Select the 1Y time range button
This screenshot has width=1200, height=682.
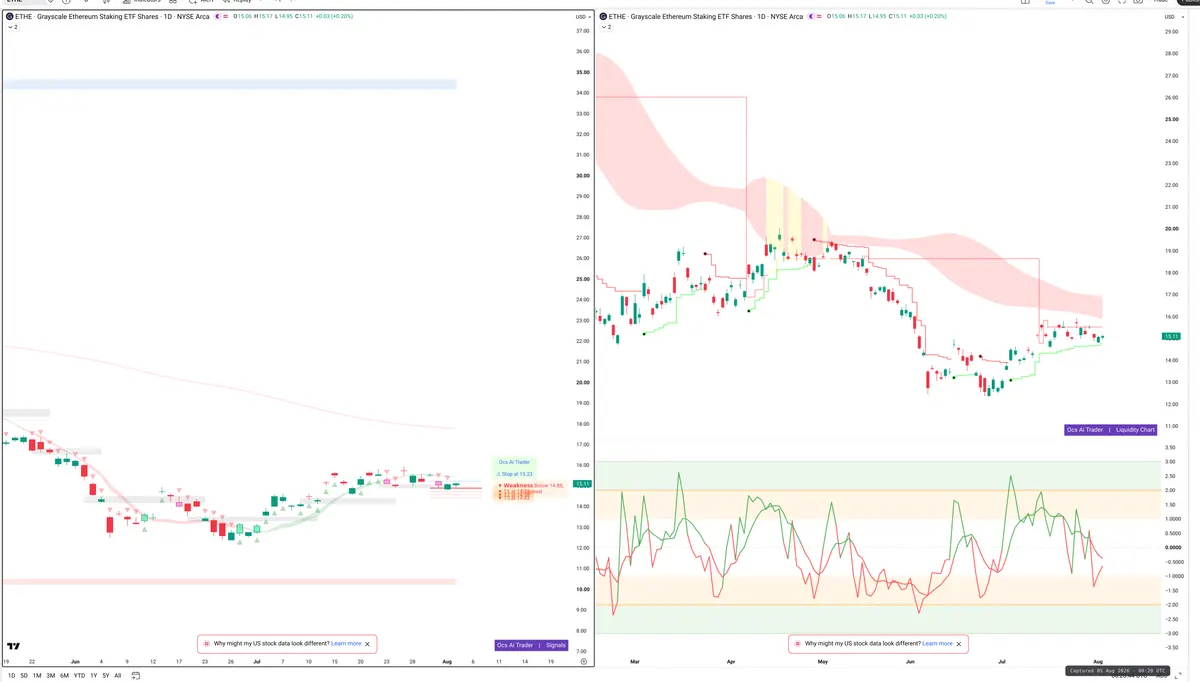coord(94,676)
